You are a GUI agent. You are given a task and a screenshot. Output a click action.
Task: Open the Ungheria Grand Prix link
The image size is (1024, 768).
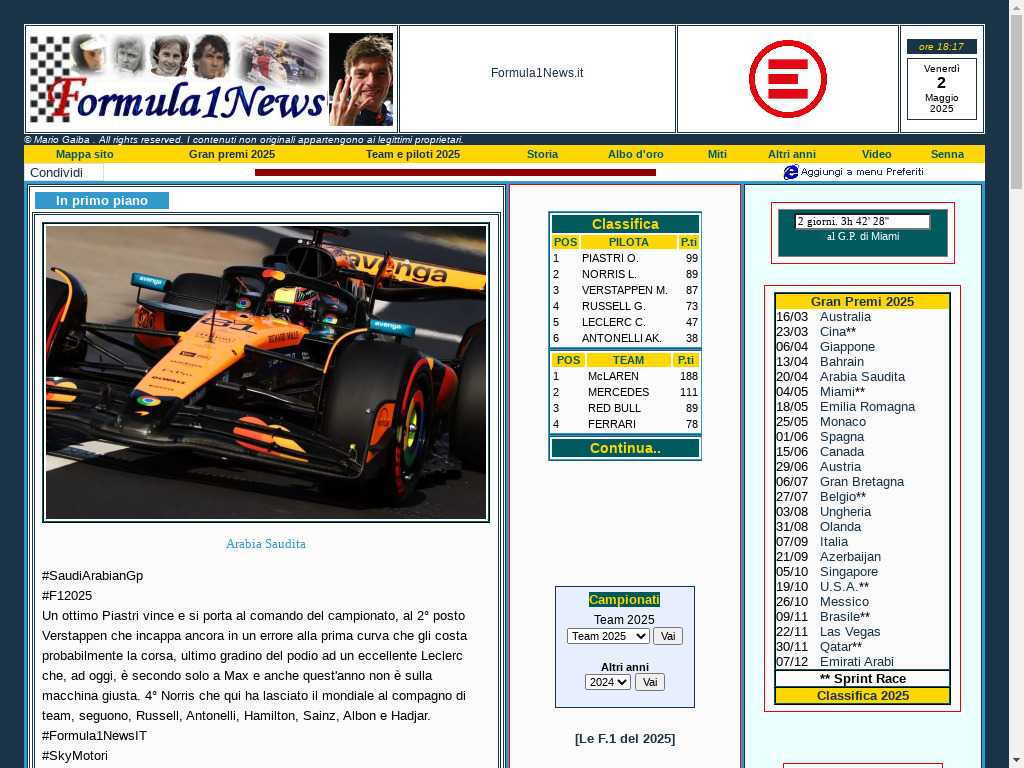coord(845,512)
